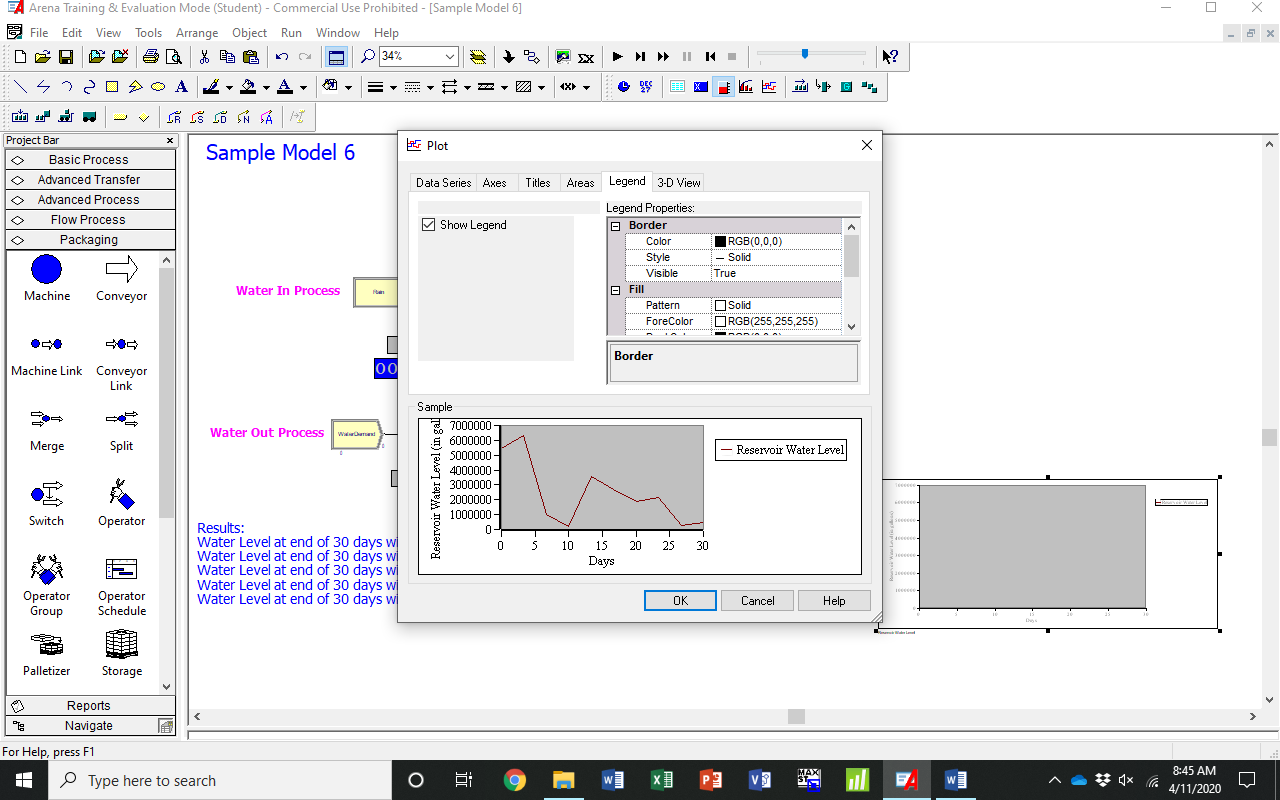Screen dimensions: 1280x800
Task: Click the Undo arrow icon
Action: pos(282,57)
